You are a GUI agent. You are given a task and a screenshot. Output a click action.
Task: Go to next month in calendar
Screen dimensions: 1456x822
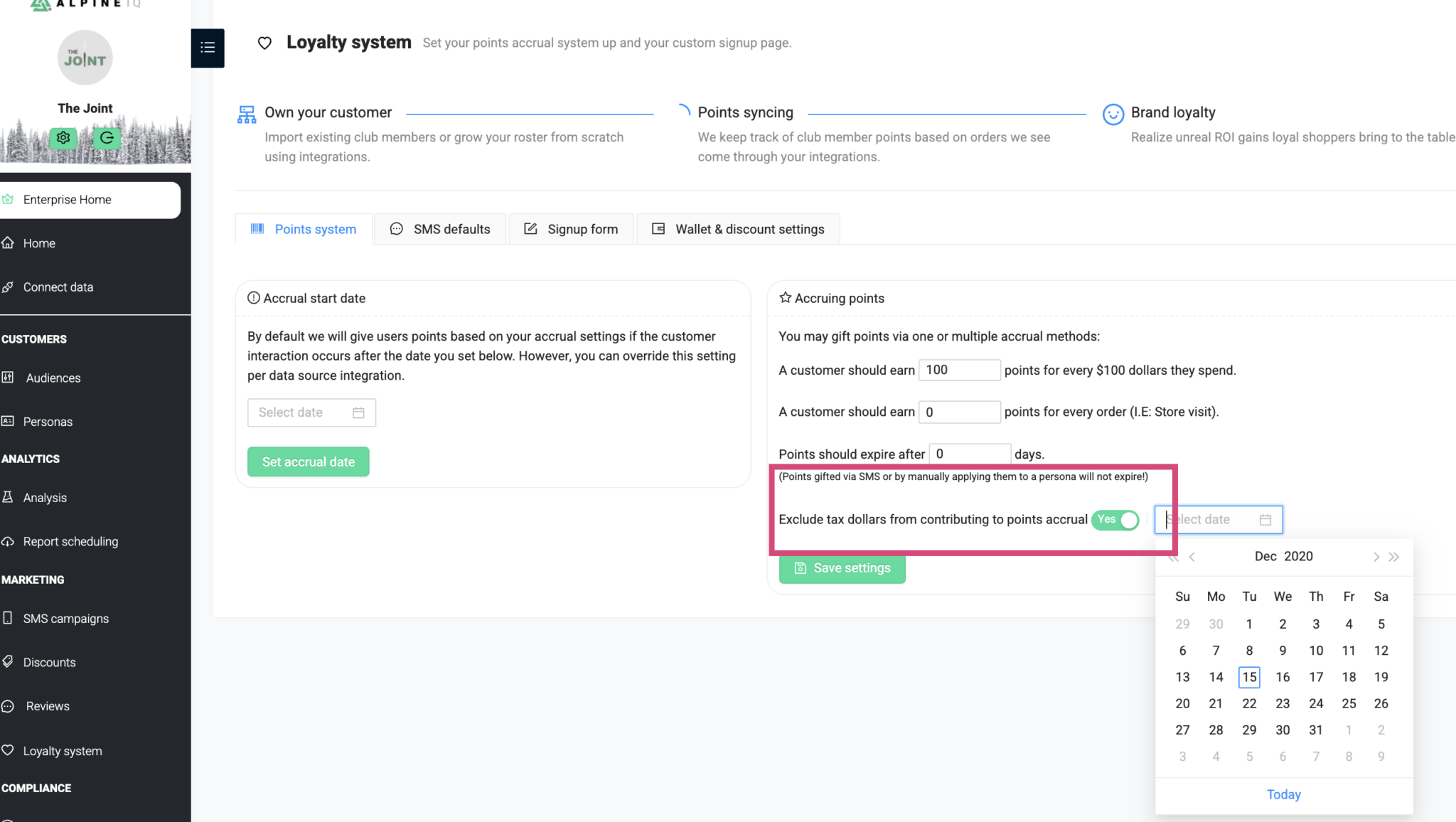coord(1376,557)
